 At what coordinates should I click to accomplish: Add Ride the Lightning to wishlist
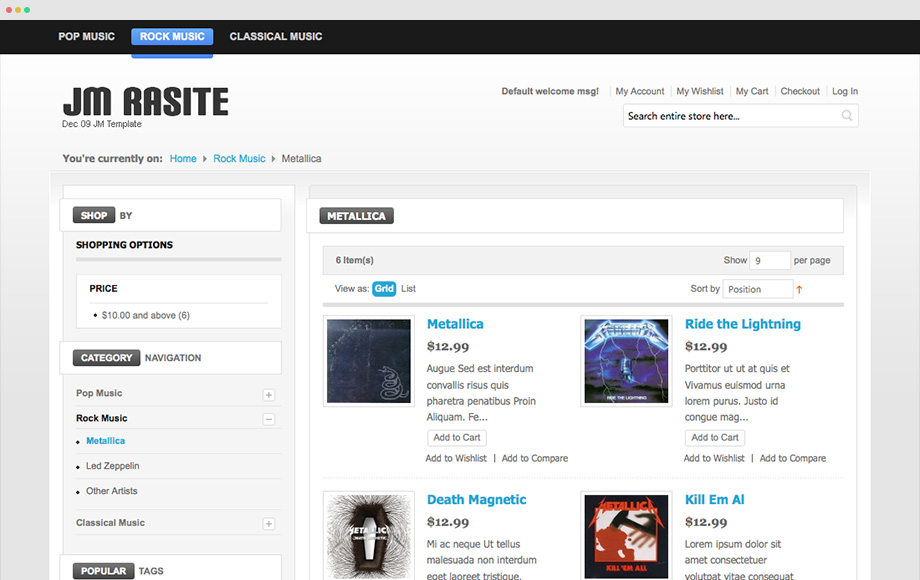[x=714, y=458]
